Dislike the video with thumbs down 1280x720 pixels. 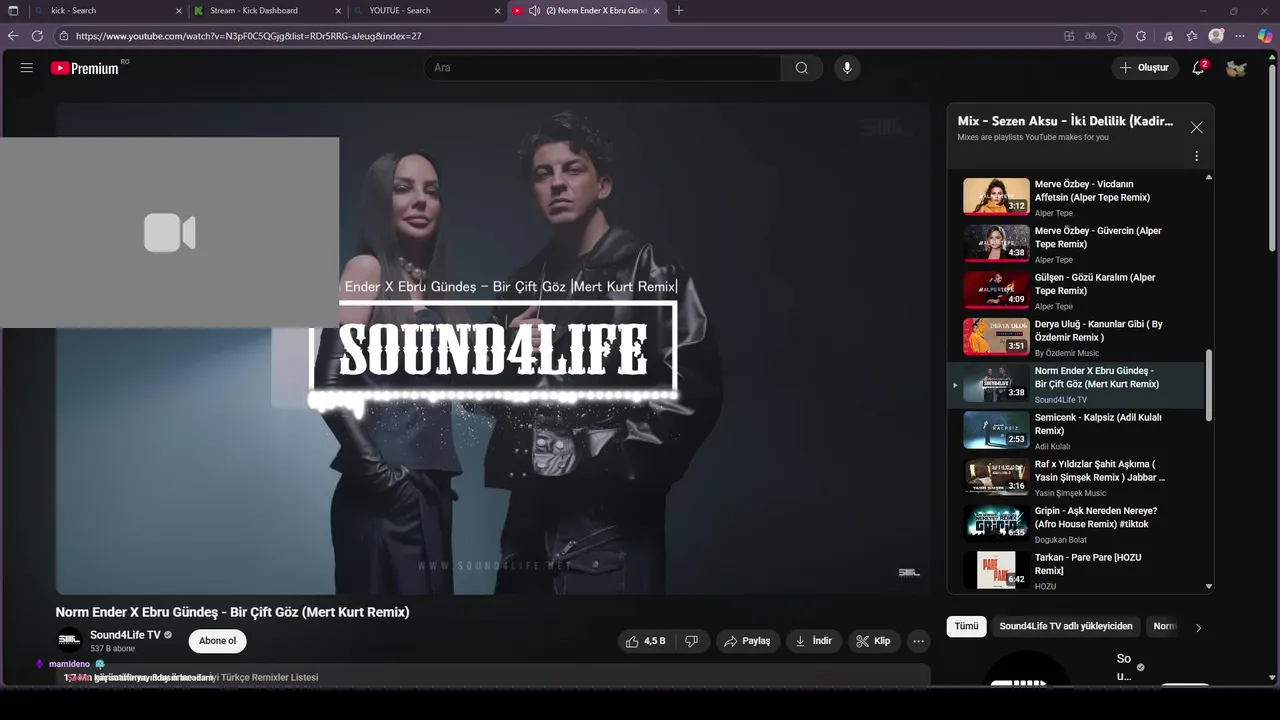pos(691,641)
